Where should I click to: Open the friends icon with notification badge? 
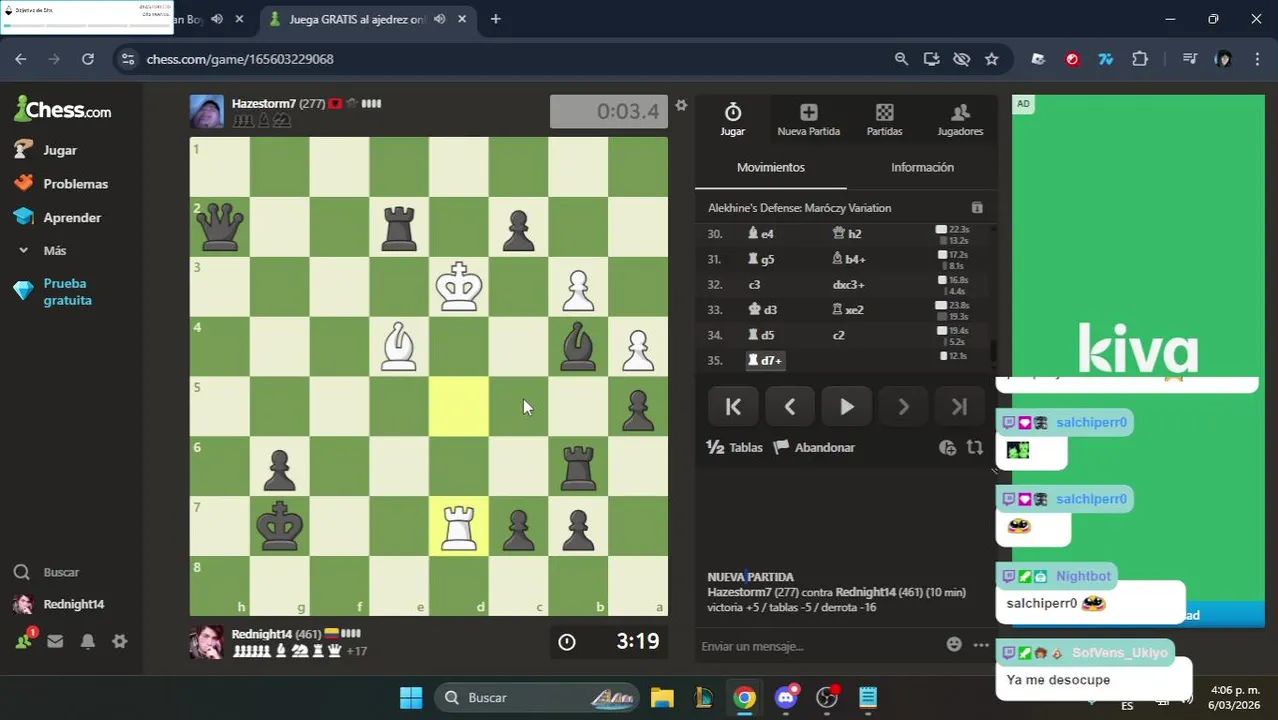tap(24, 640)
